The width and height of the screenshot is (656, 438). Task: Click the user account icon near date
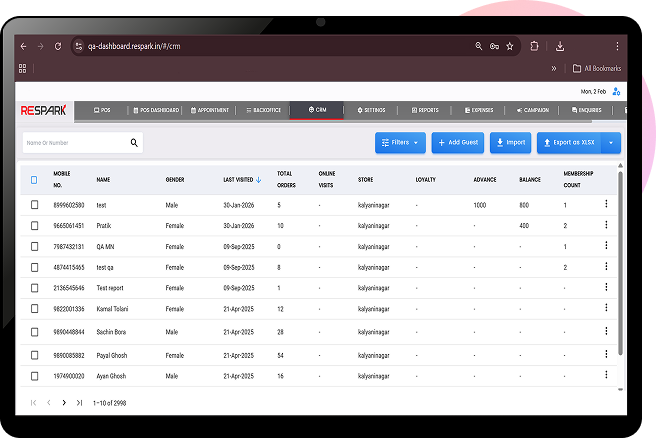point(615,92)
